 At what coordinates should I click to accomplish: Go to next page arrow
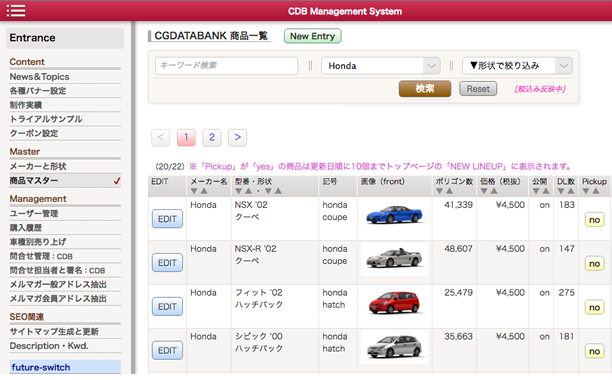coord(237,137)
